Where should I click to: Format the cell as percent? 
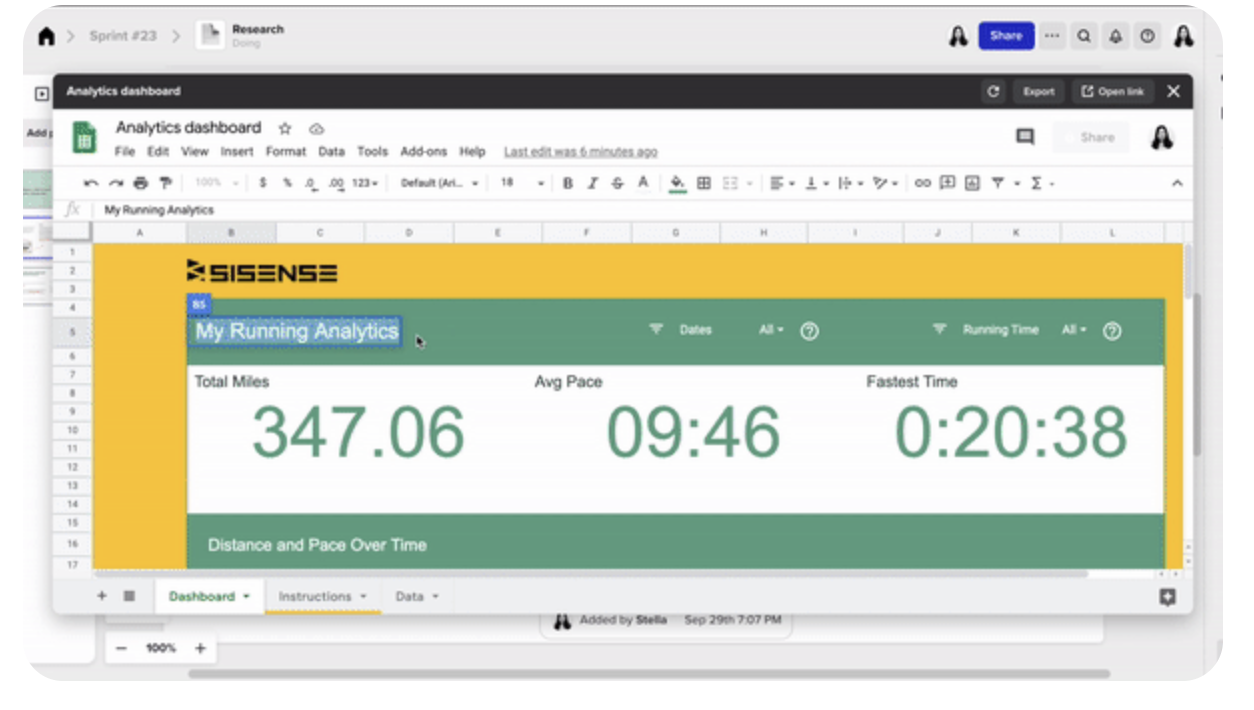pos(287,183)
